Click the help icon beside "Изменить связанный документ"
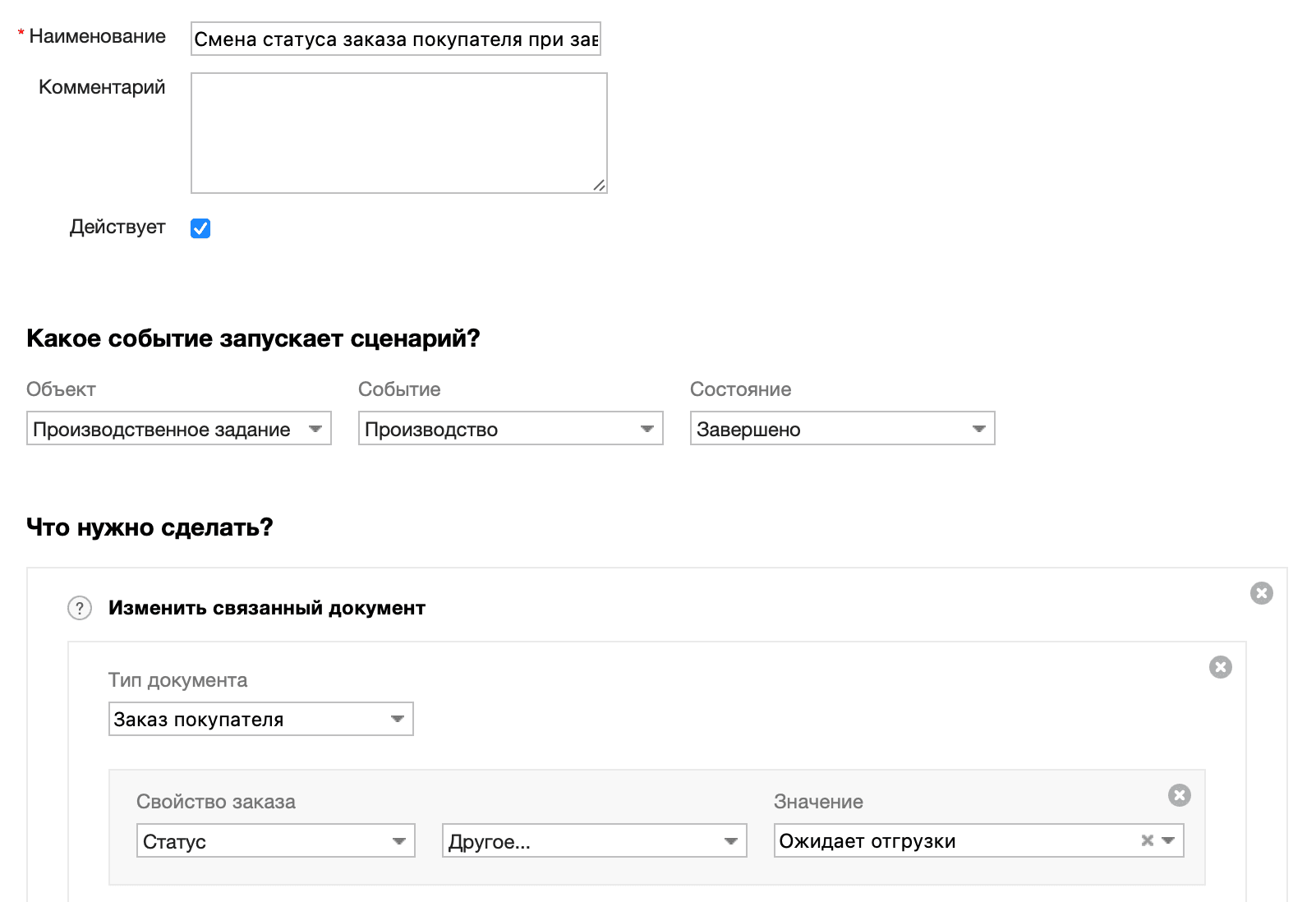The height and width of the screenshot is (902, 1316). coord(79,608)
